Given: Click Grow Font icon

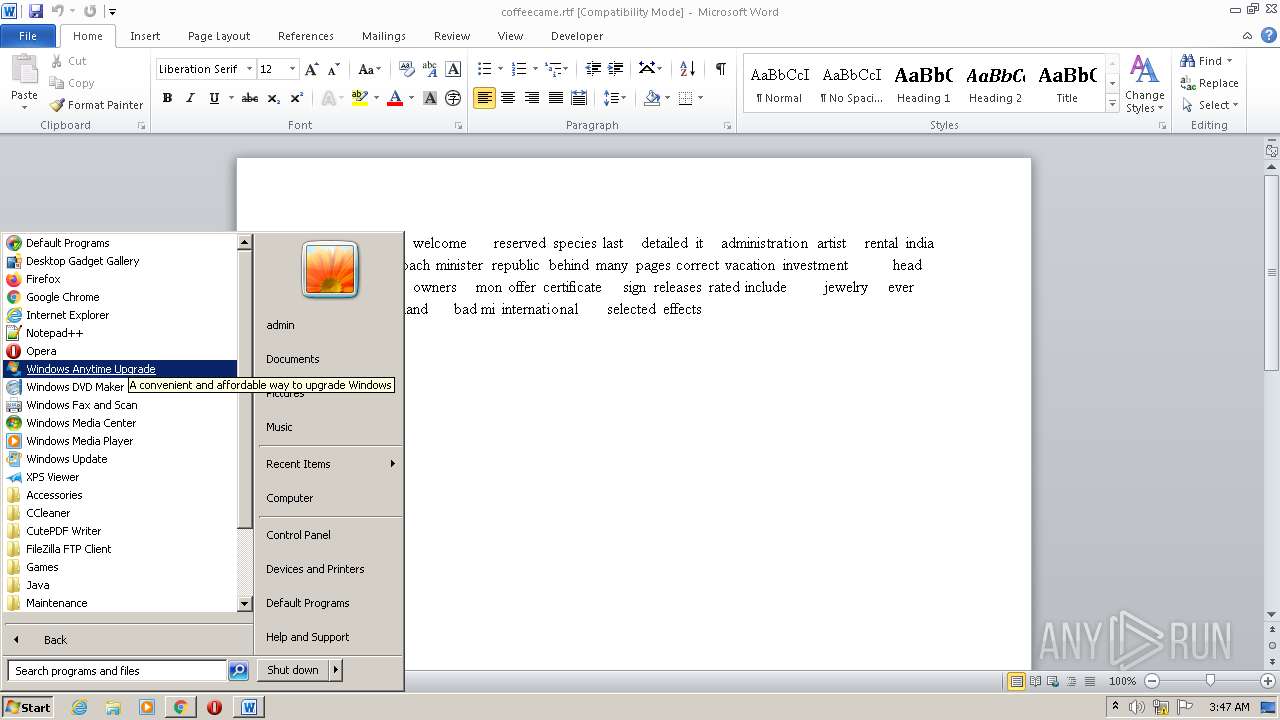Looking at the screenshot, I should point(312,69).
